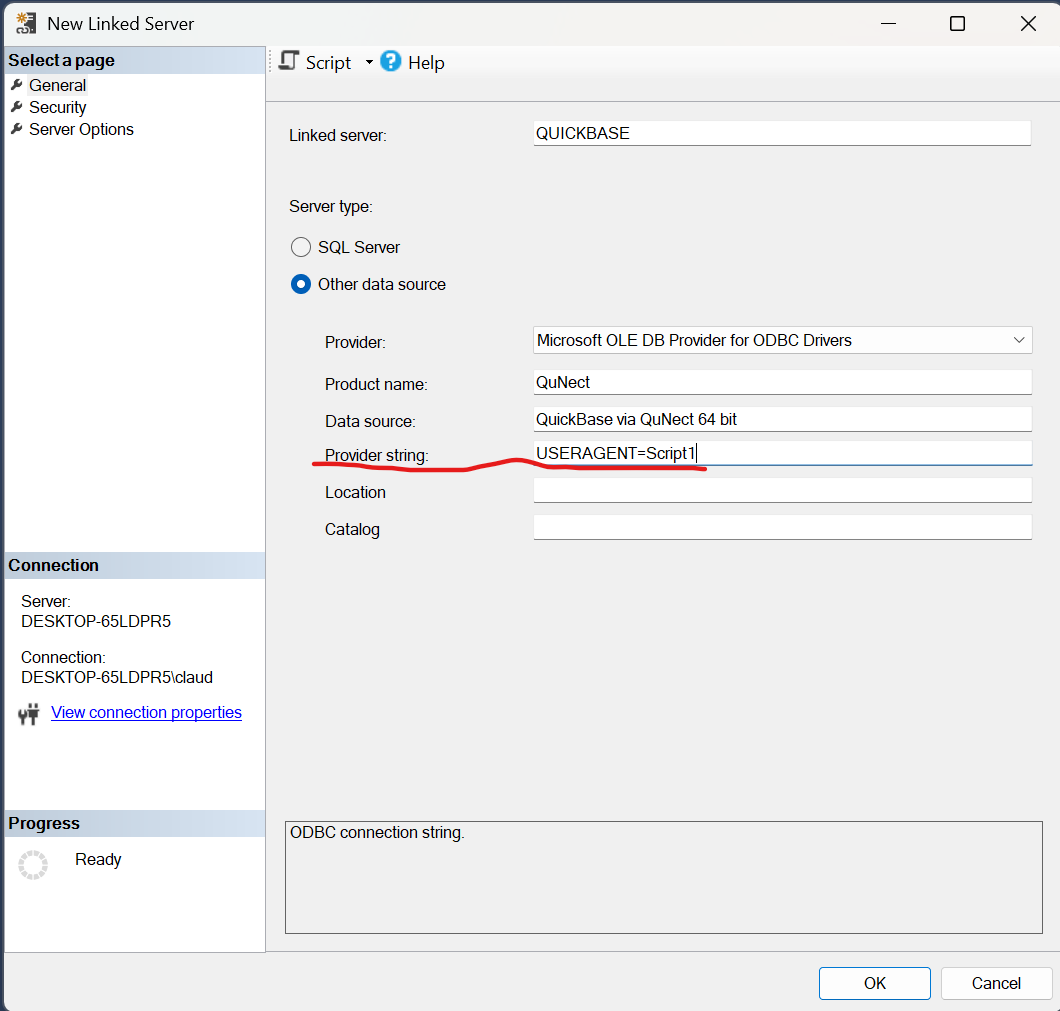Click the connection plug icon
This screenshot has height=1011, width=1060.
tap(29, 714)
